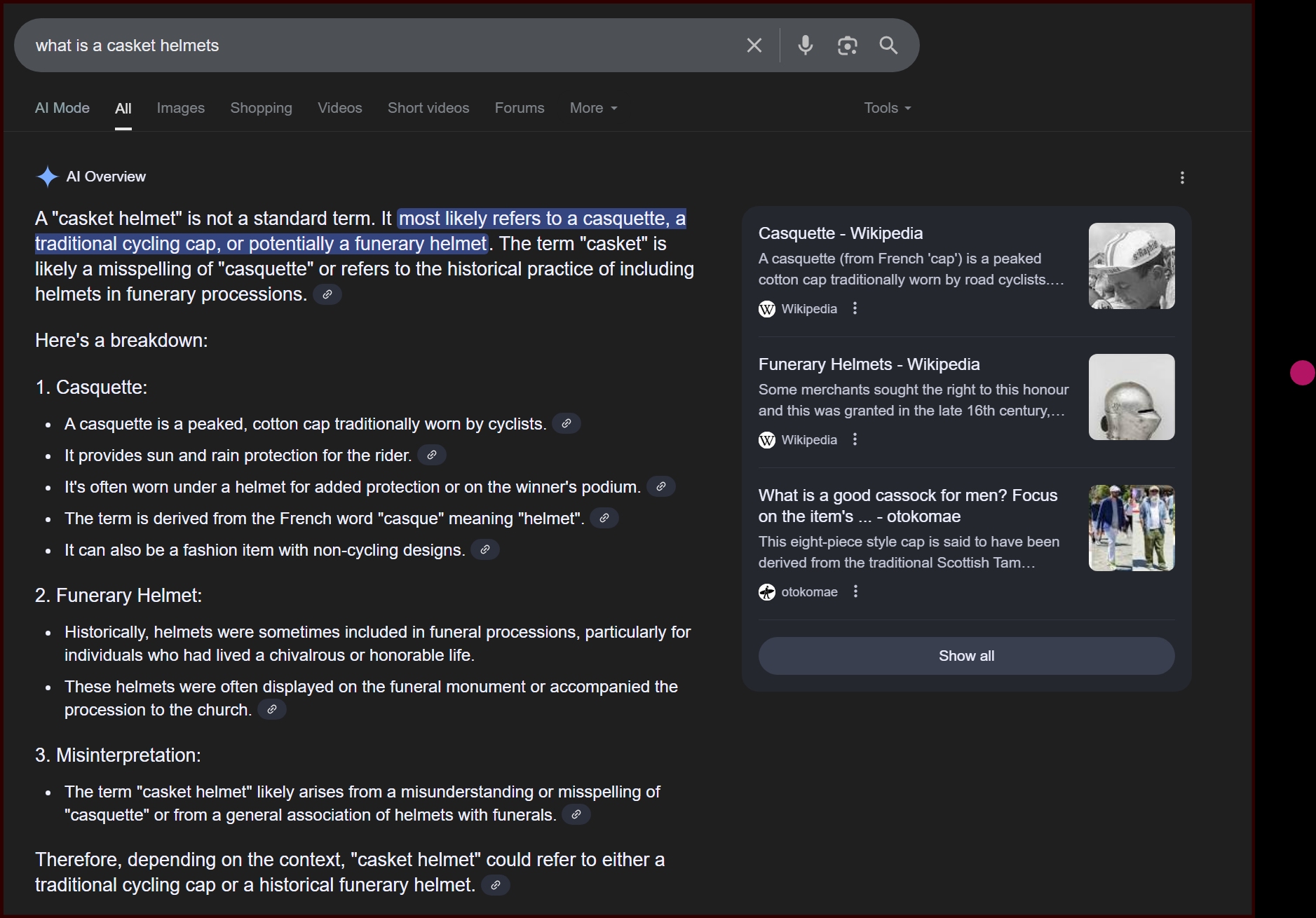Expand the More search filters dropdown

coord(593,108)
